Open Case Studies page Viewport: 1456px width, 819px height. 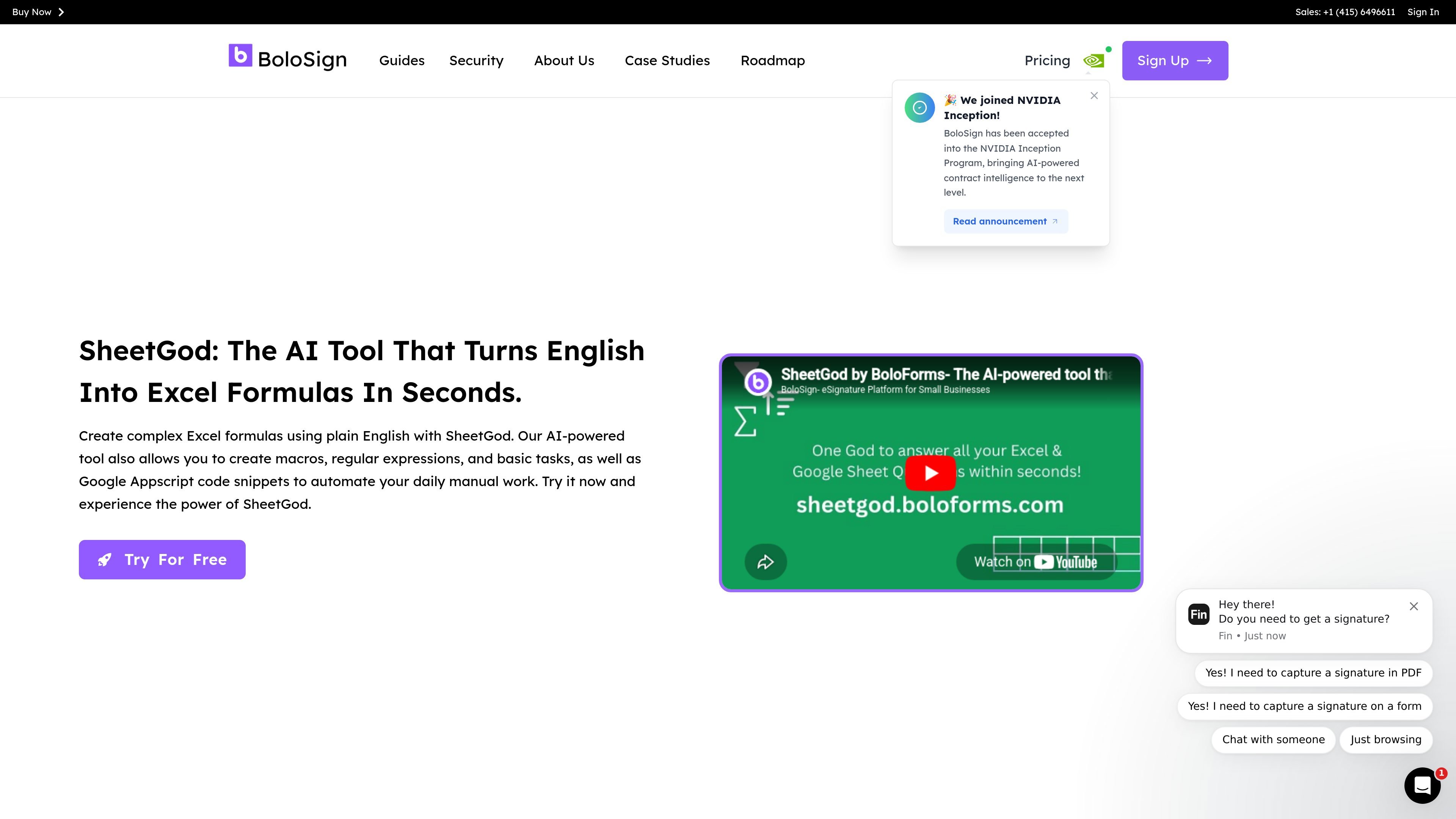(667, 61)
